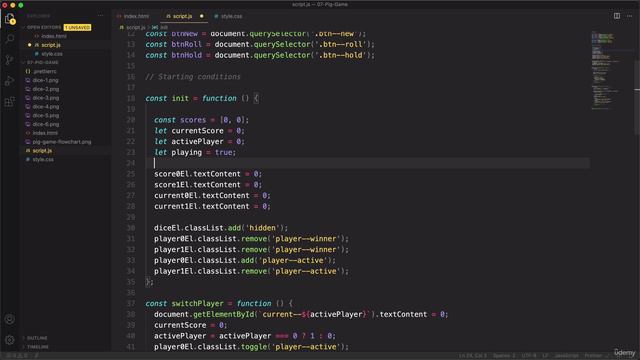The height and width of the screenshot is (360, 640).
Task: Open dice-4.png in project tree
Action: 46,107
